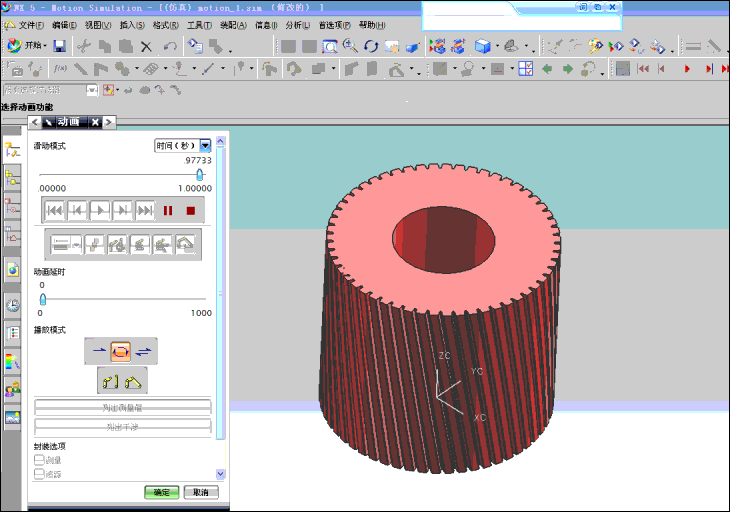Toggle the checkbox below 测量
The width and height of the screenshot is (730, 512).
pyautogui.click(x=39, y=474)
